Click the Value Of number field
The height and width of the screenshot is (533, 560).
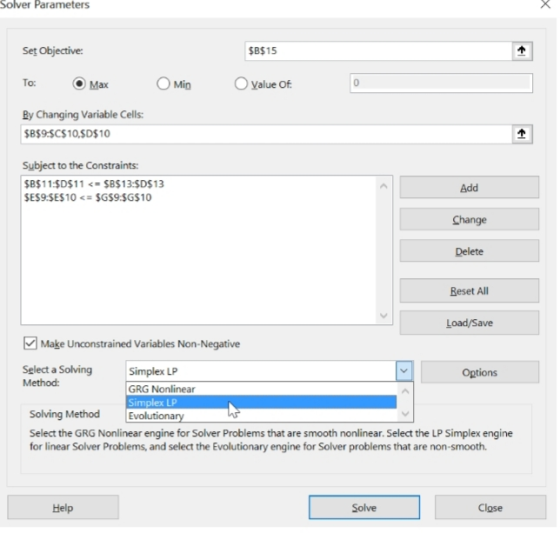(441, 83)
